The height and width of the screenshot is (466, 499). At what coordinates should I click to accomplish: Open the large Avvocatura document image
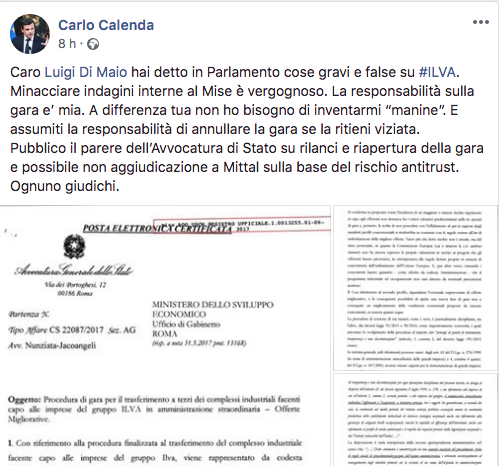165,336
